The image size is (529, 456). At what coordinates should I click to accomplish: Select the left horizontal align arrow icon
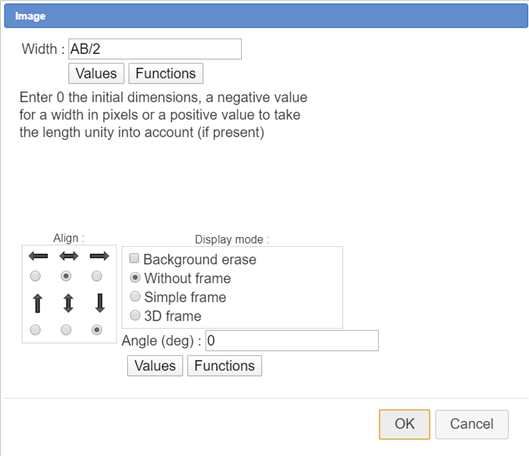coord(38,256)
